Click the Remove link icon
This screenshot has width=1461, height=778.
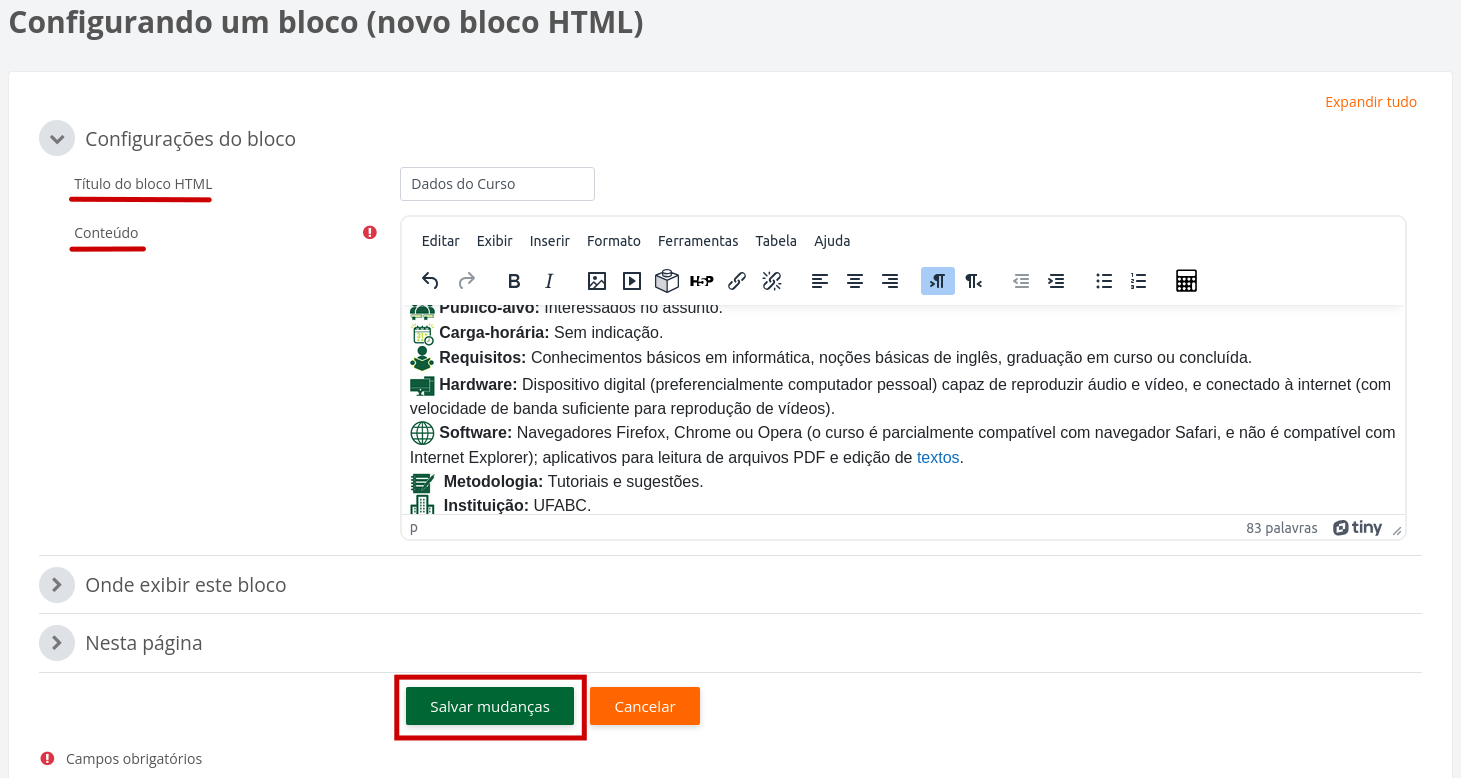tap(771, 281)
